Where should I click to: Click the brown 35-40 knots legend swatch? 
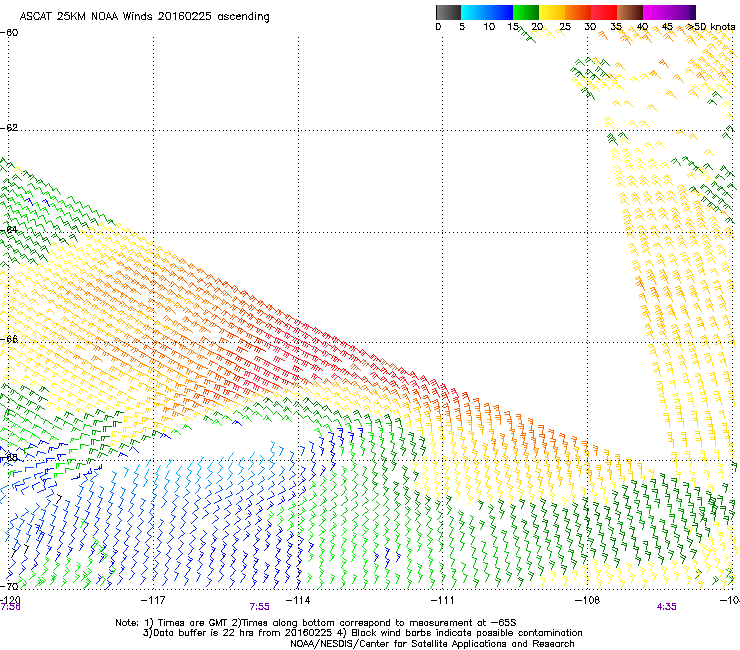[x=630, y=12]
